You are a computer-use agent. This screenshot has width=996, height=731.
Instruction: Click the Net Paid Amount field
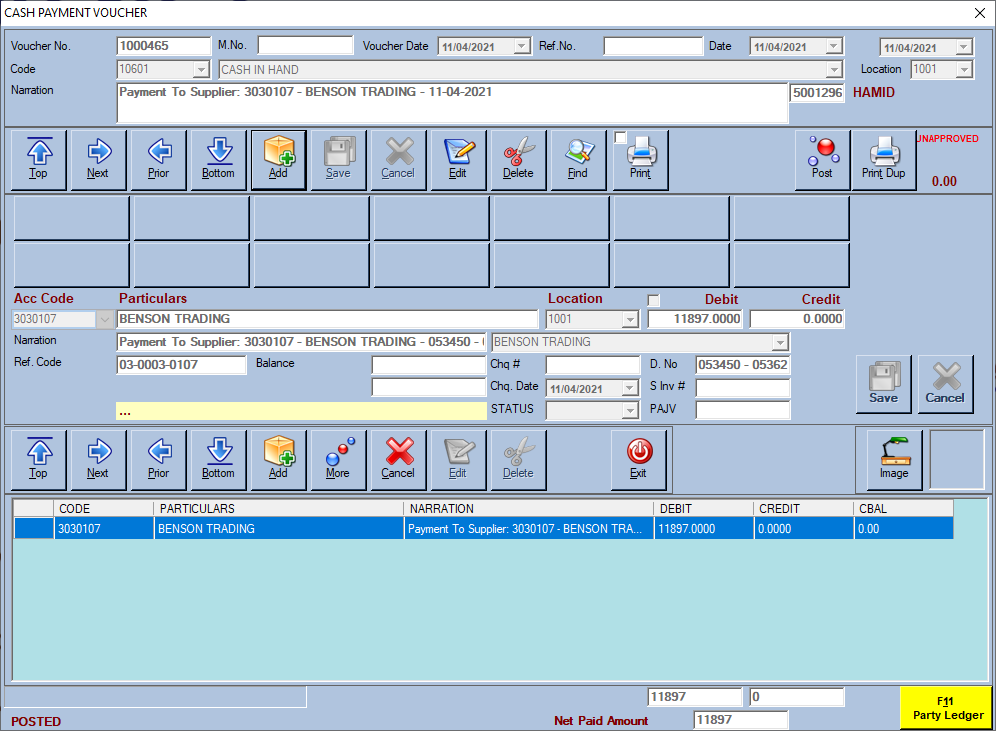(741, 720)
